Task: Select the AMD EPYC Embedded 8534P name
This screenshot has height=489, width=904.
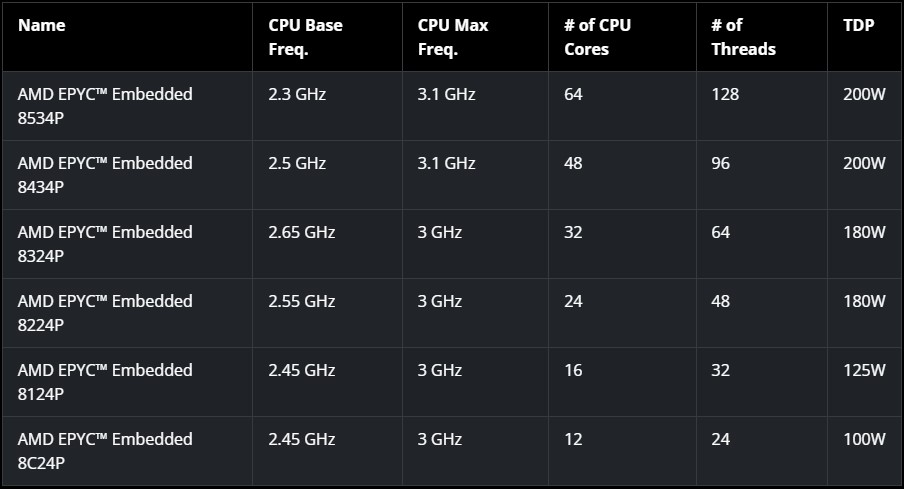Action: 105,105
